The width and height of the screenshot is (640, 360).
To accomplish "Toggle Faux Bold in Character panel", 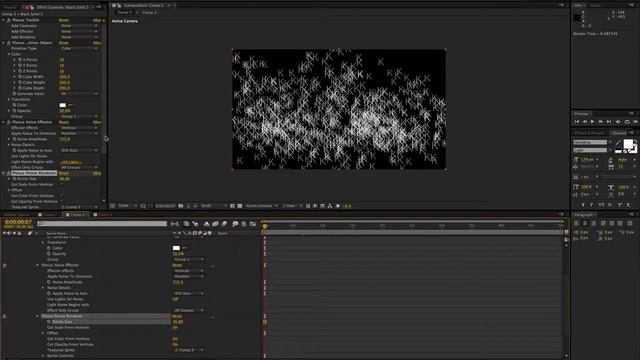I will tap(583, 205).
